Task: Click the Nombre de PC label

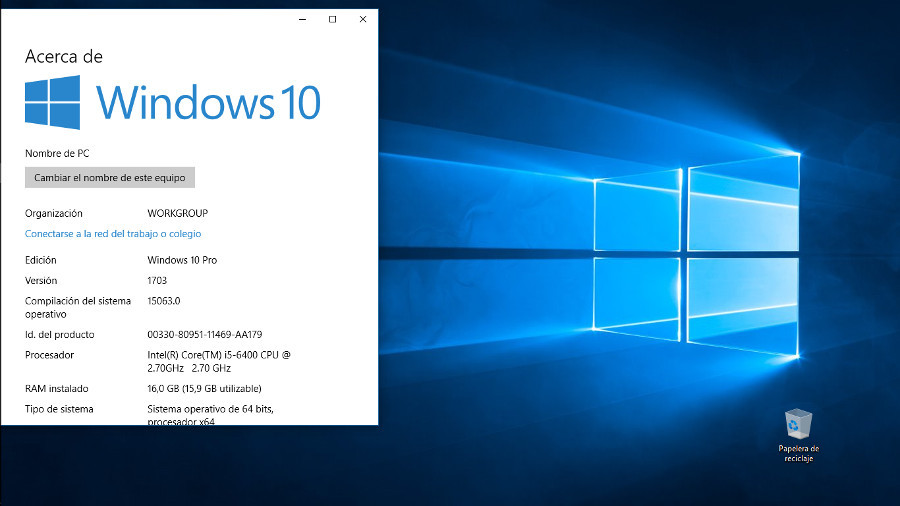Action: (x=57, y=154)
